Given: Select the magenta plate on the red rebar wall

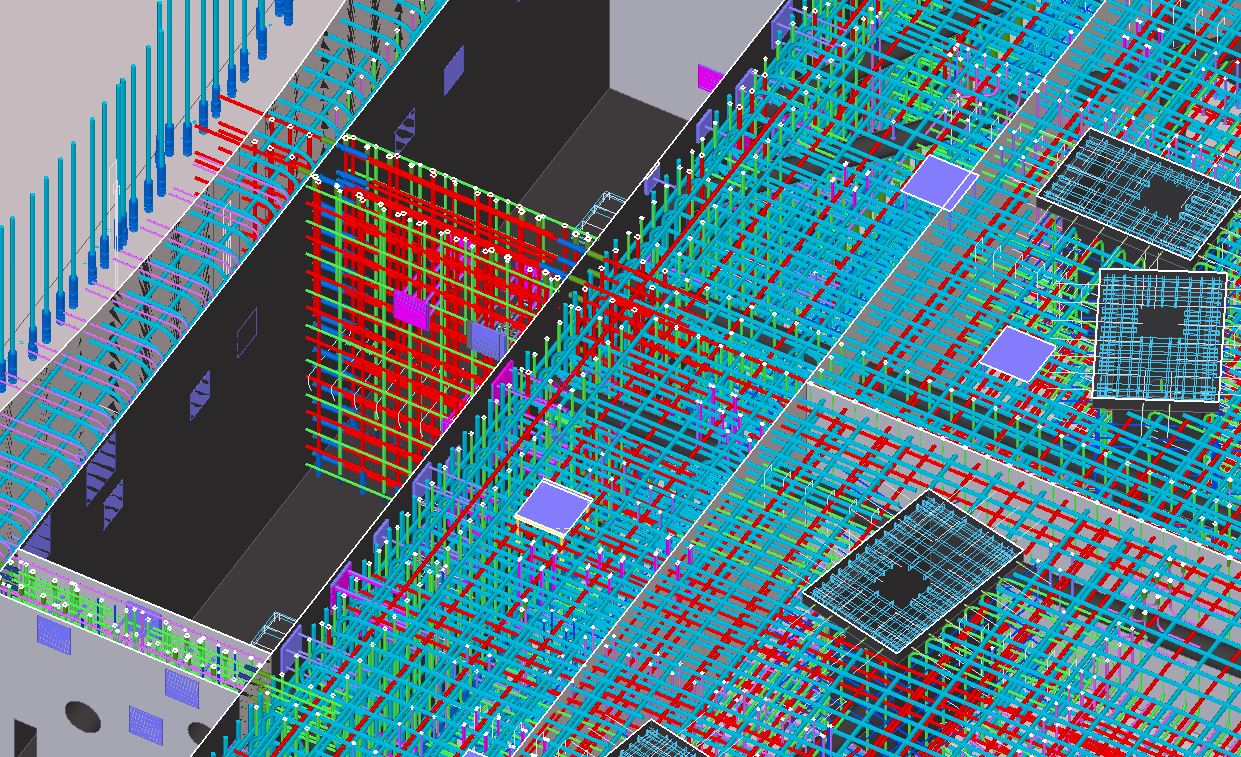Looking at the screenshot, I should click(409, 307).
